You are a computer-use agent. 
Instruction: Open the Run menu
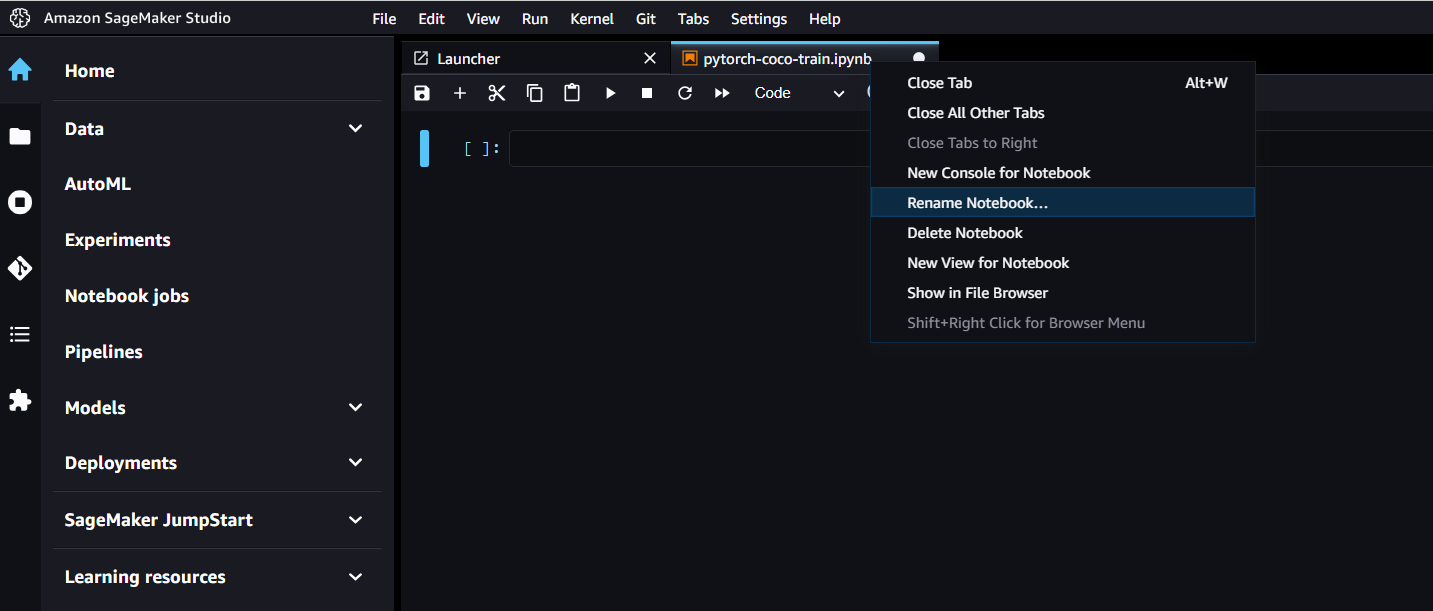pos(535,19)
